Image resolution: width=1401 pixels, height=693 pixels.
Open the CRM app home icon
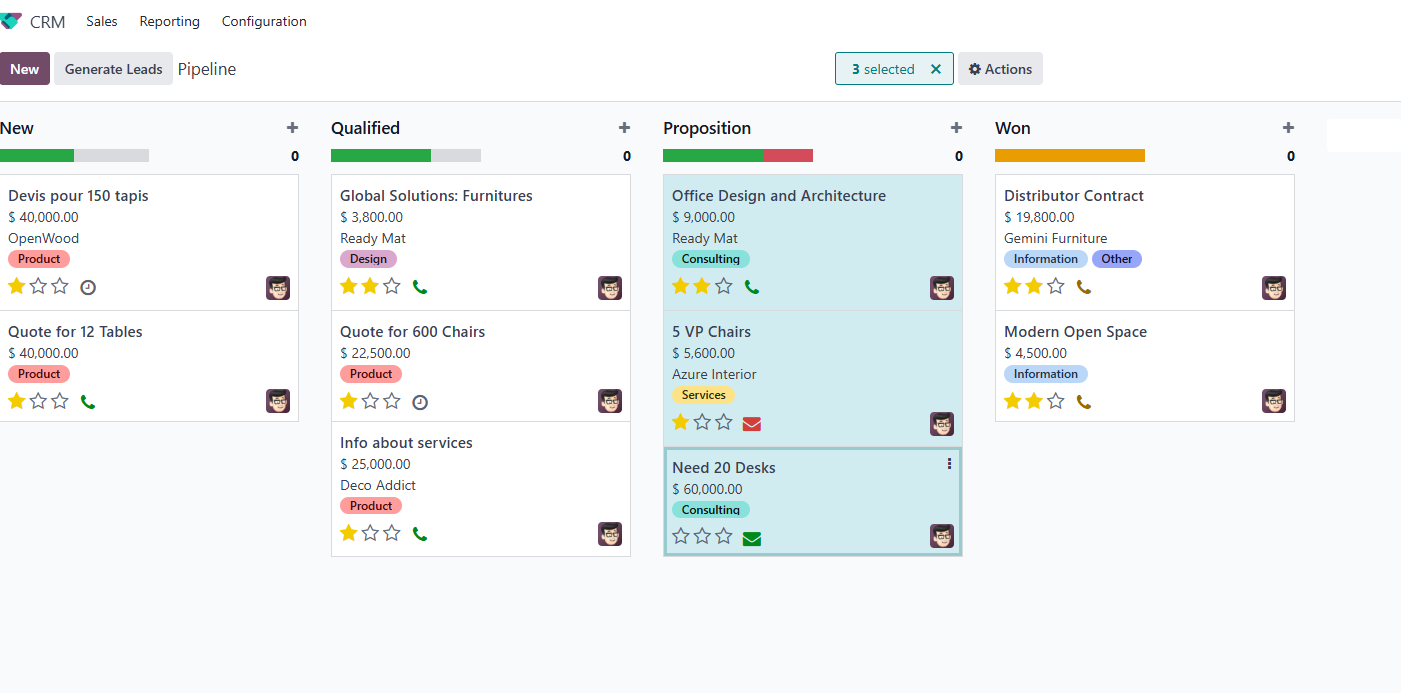click(11, 21)
